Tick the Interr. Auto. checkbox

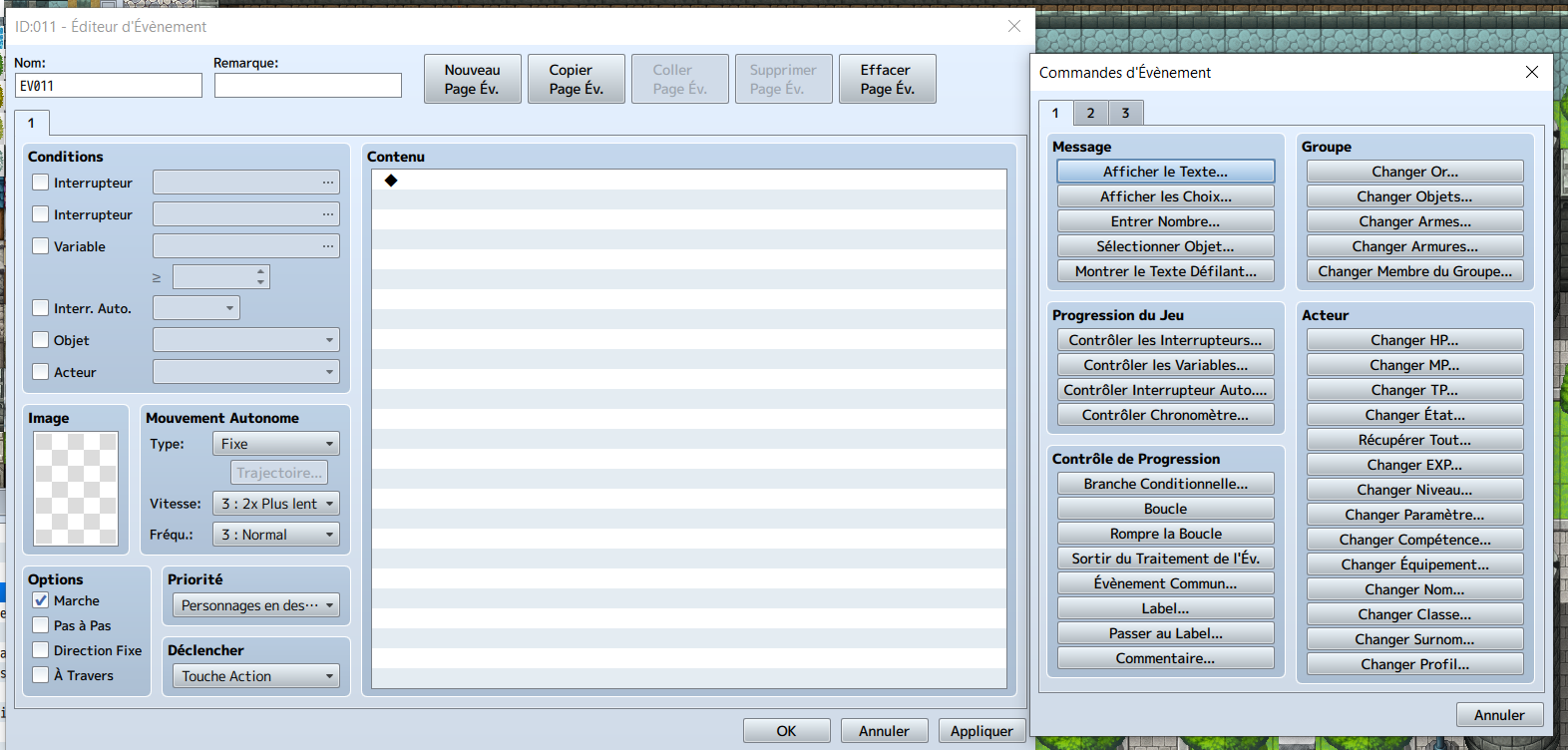(x=41, y=308)
